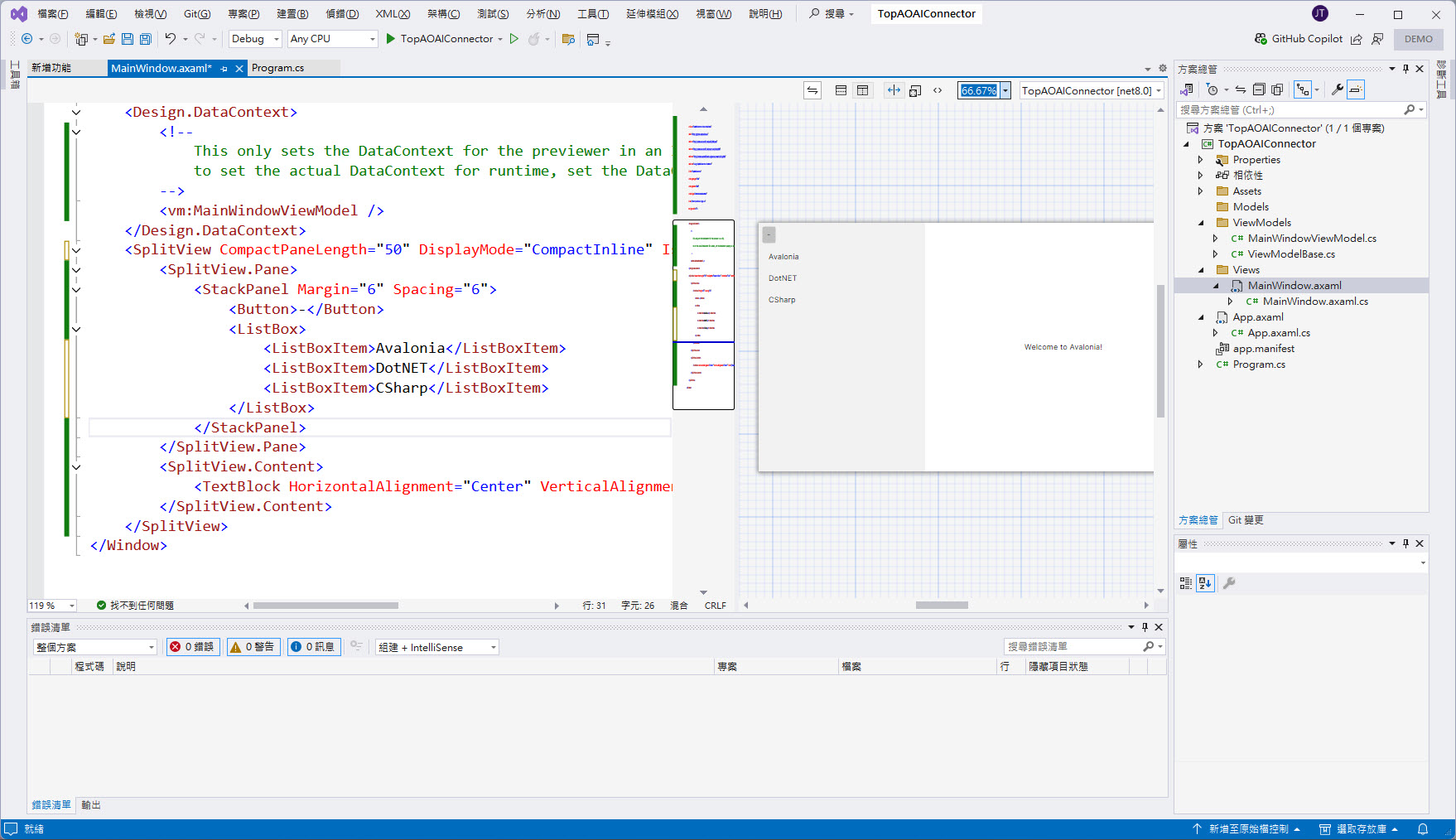Start without debugging using outlined play icon

(514, 39)
